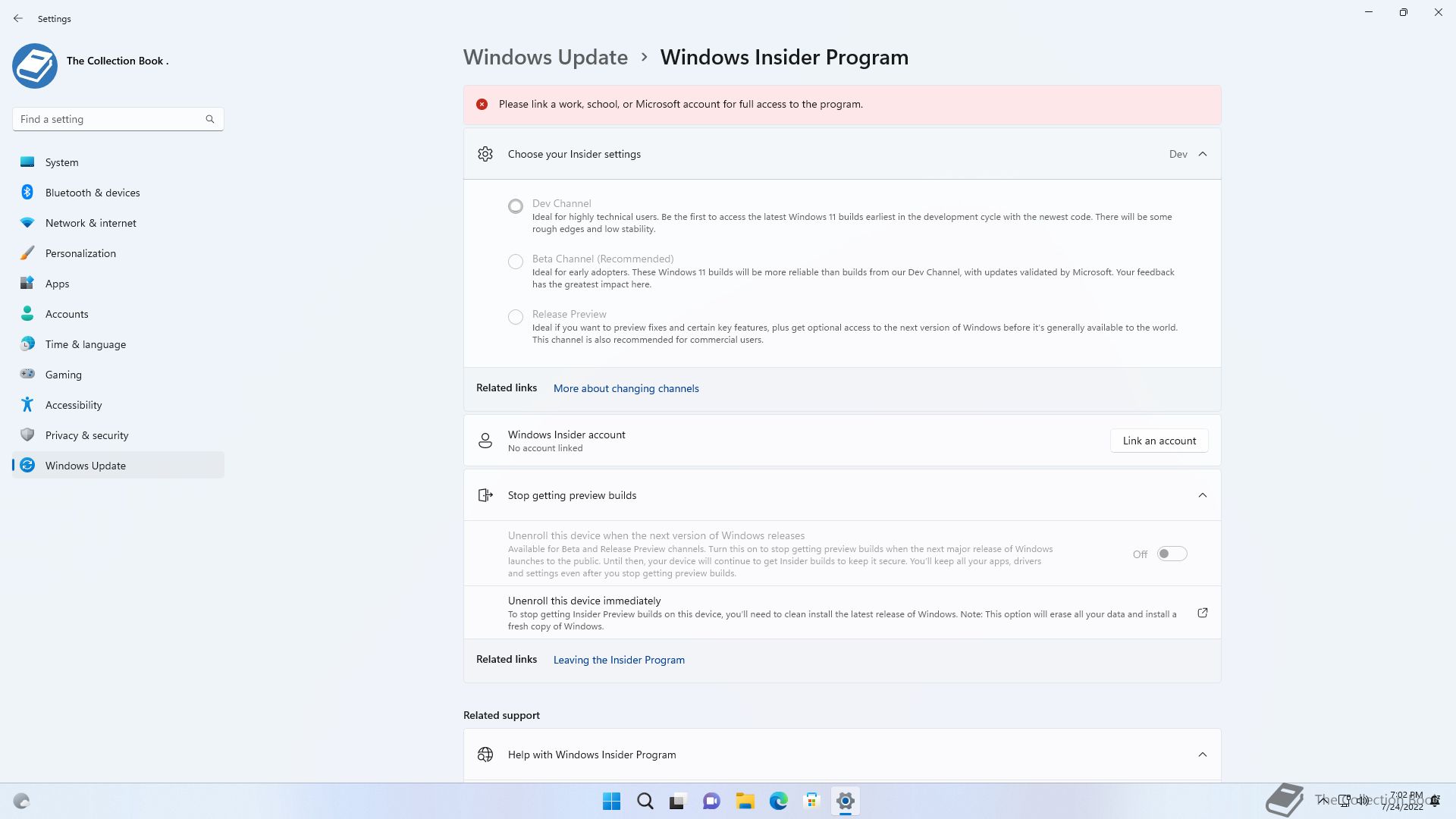Open Privacy & security shield icon

tap(27, 435)
